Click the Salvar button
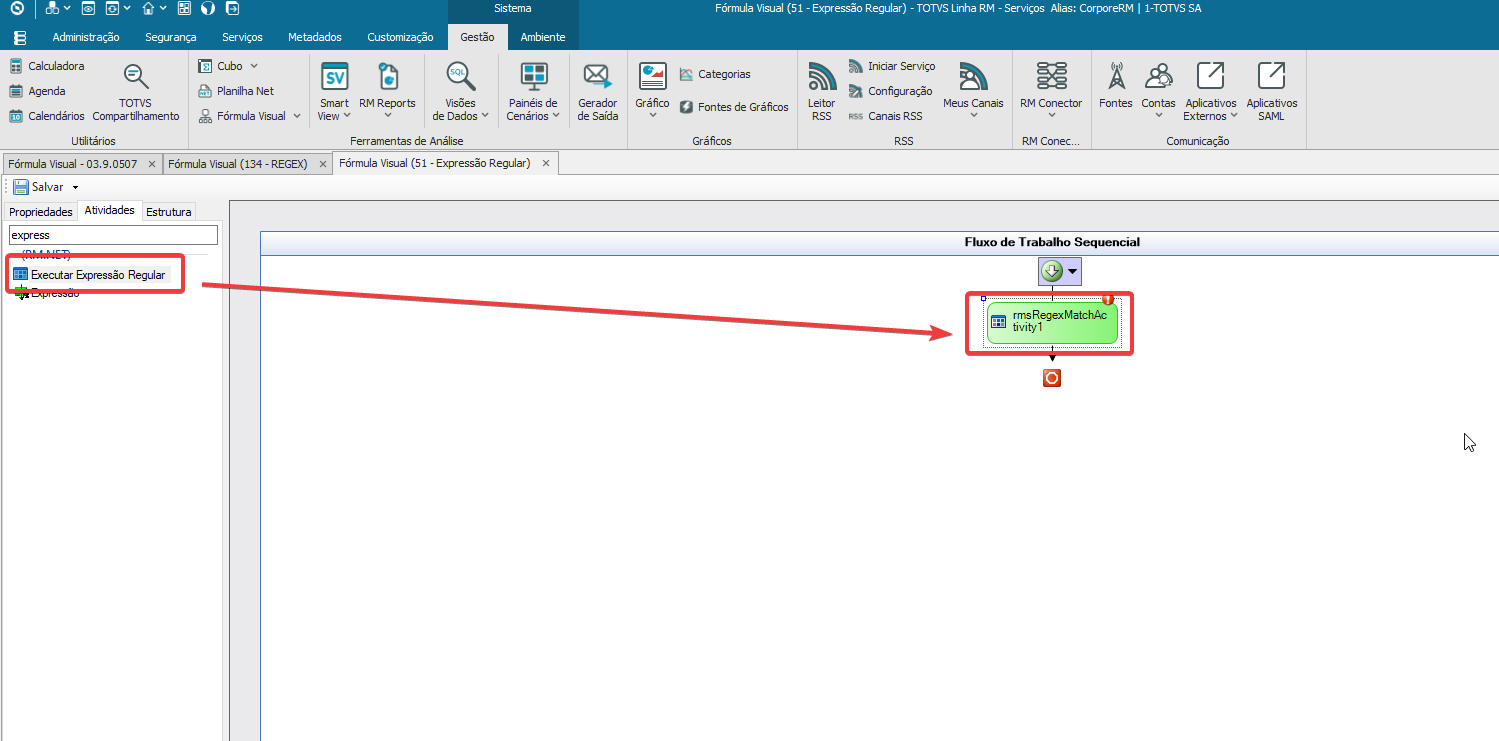The height and width of the screenshot is (741, 1499). pos(40,187)
